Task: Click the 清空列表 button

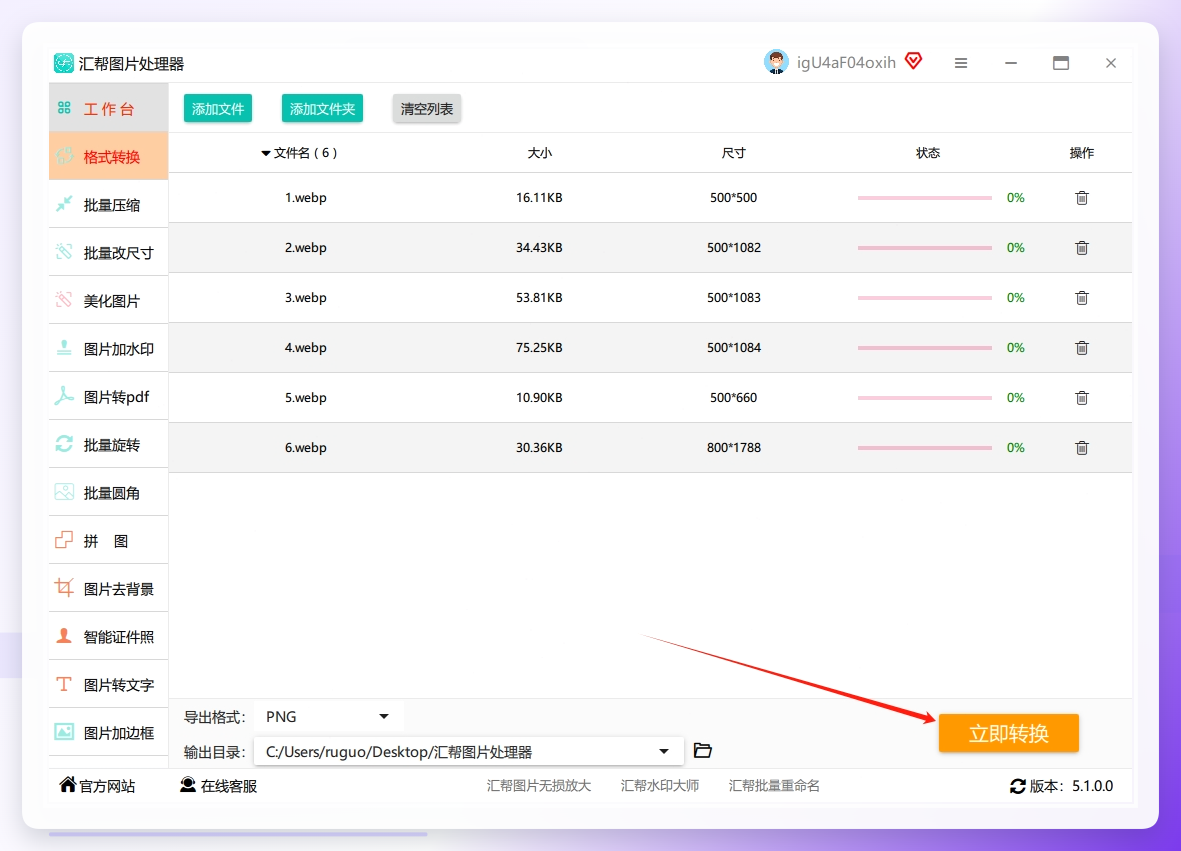Action: pos(426,108)
